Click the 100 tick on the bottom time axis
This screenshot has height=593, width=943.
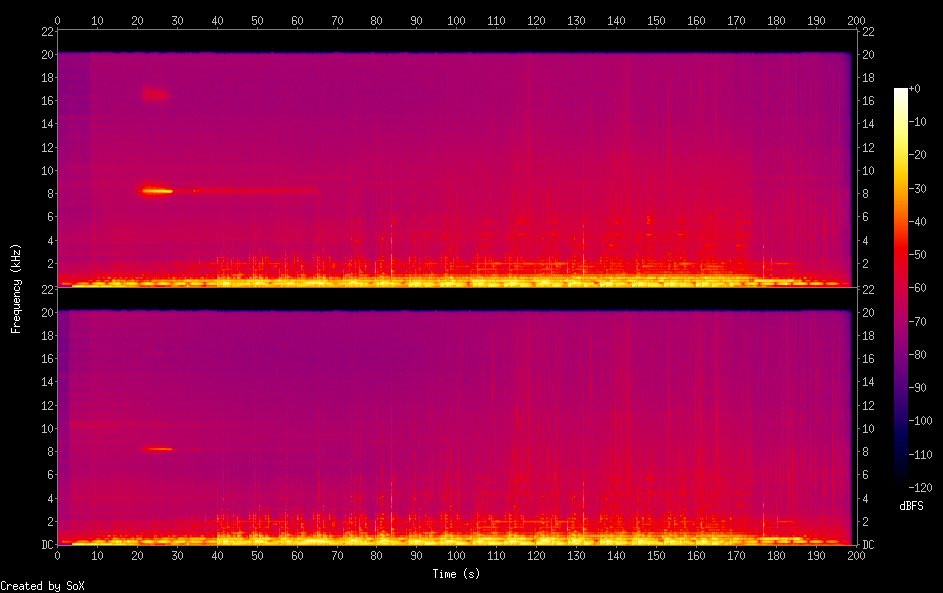click(456, 556)
